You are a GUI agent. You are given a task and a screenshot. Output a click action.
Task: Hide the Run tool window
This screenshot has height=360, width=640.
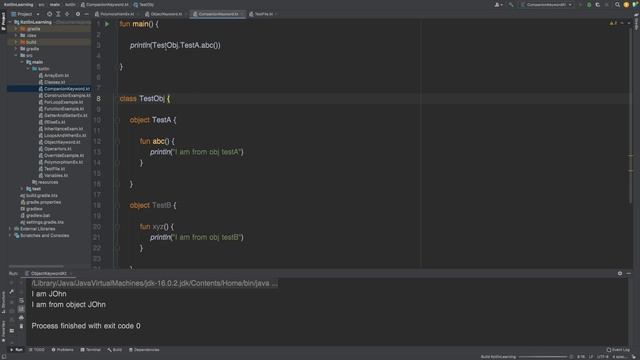coord(629,273)
